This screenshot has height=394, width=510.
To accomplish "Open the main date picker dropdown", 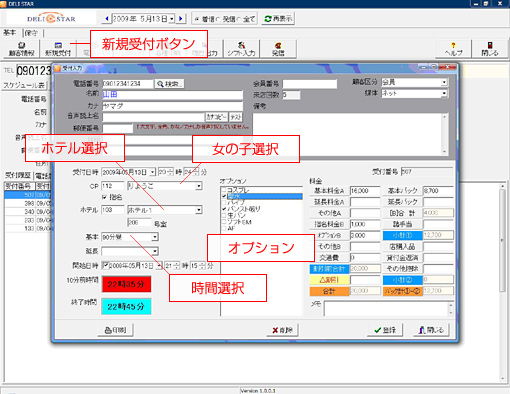I will point(172,19).
